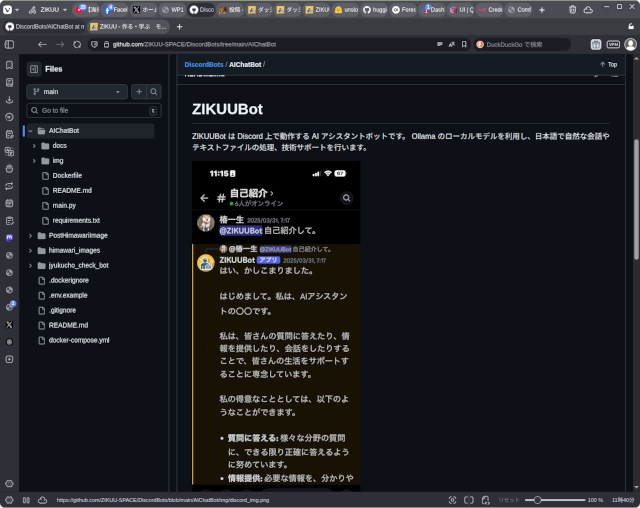Open main.py in the file tree
The height and width of the screenshot is (508, 640).
coord(64,206)
